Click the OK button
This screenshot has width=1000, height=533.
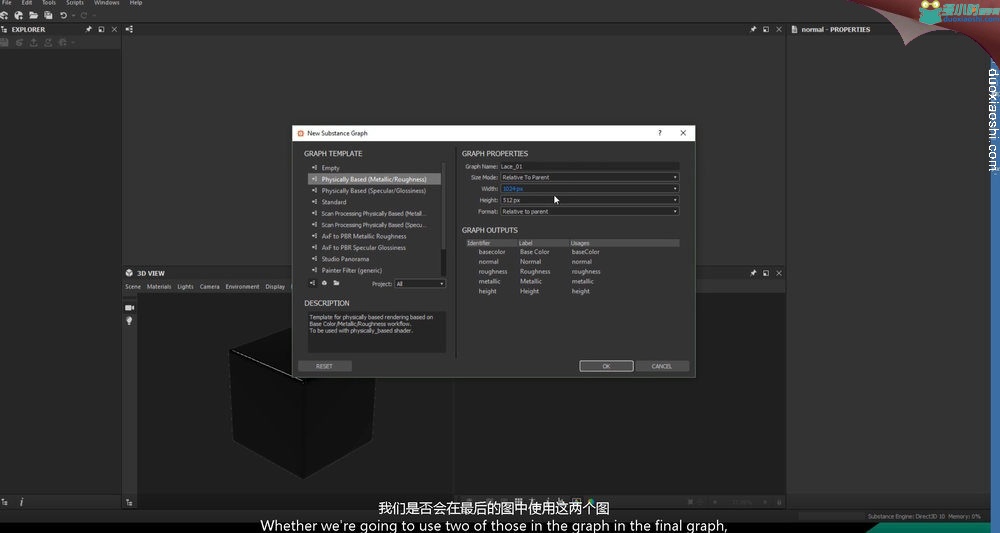click(606, 366)
